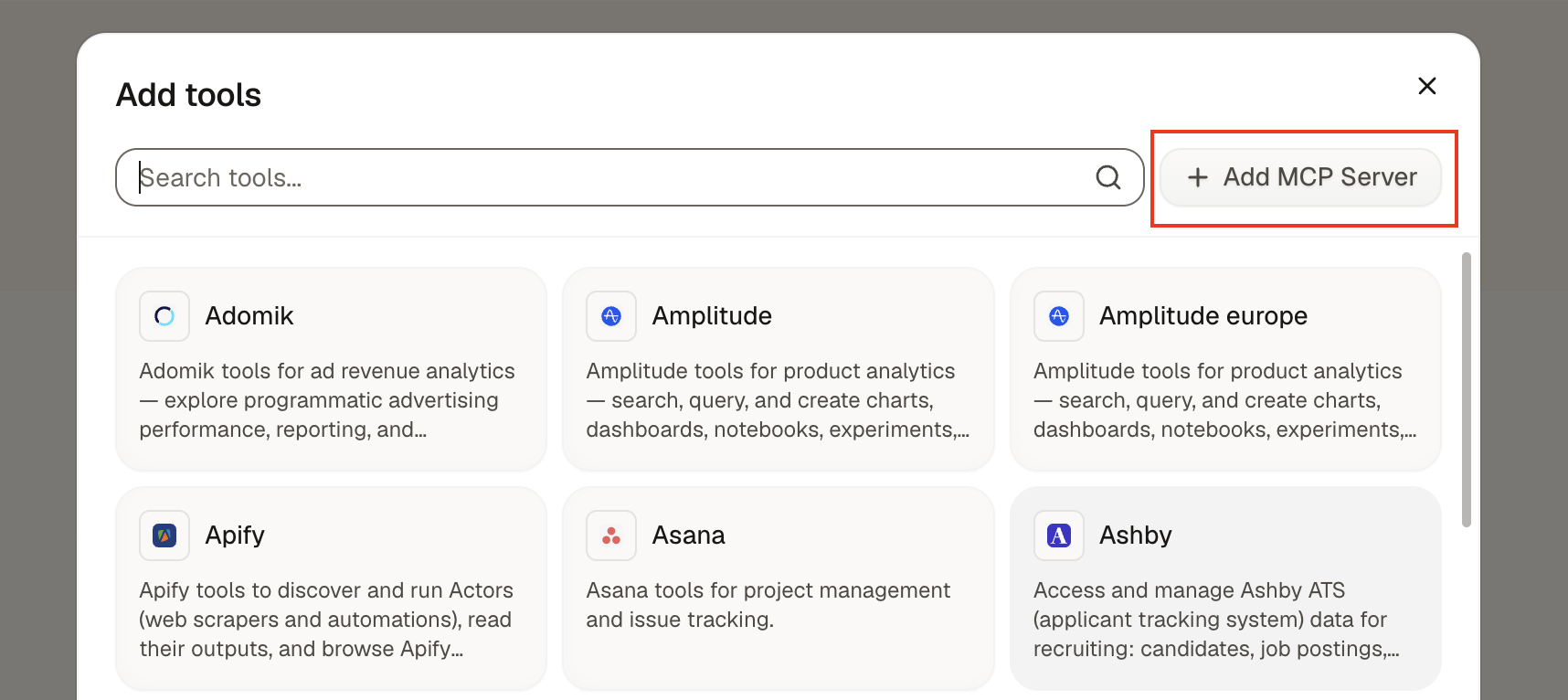This screenshot has height=700, width=1568.
Task: Click the Adomik ad revenue analytics description
Action: tap(327, 400)
